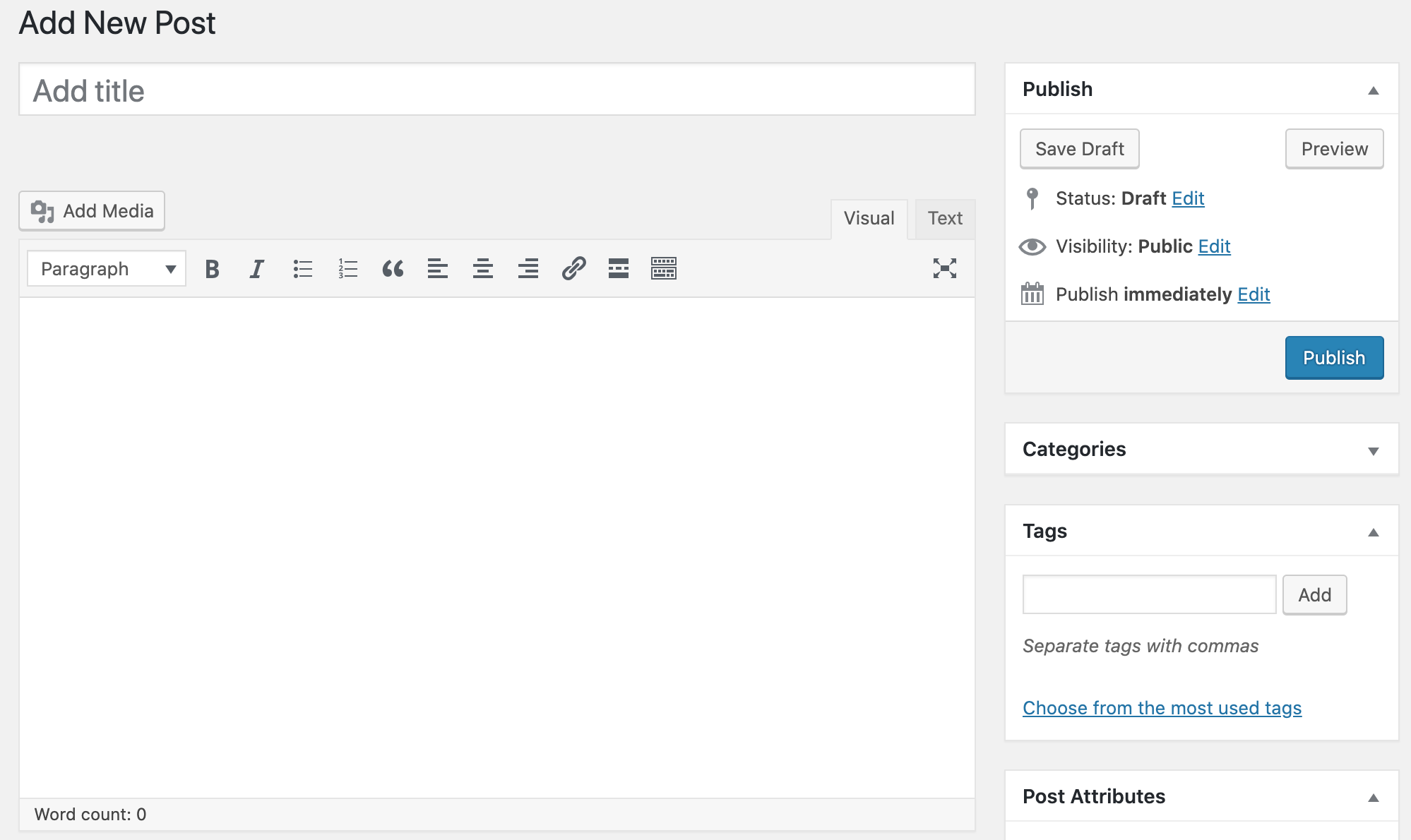Screen dimensions: 1411x840
Task: Open the Paragraph style dropdown
Action: point(106,268)
